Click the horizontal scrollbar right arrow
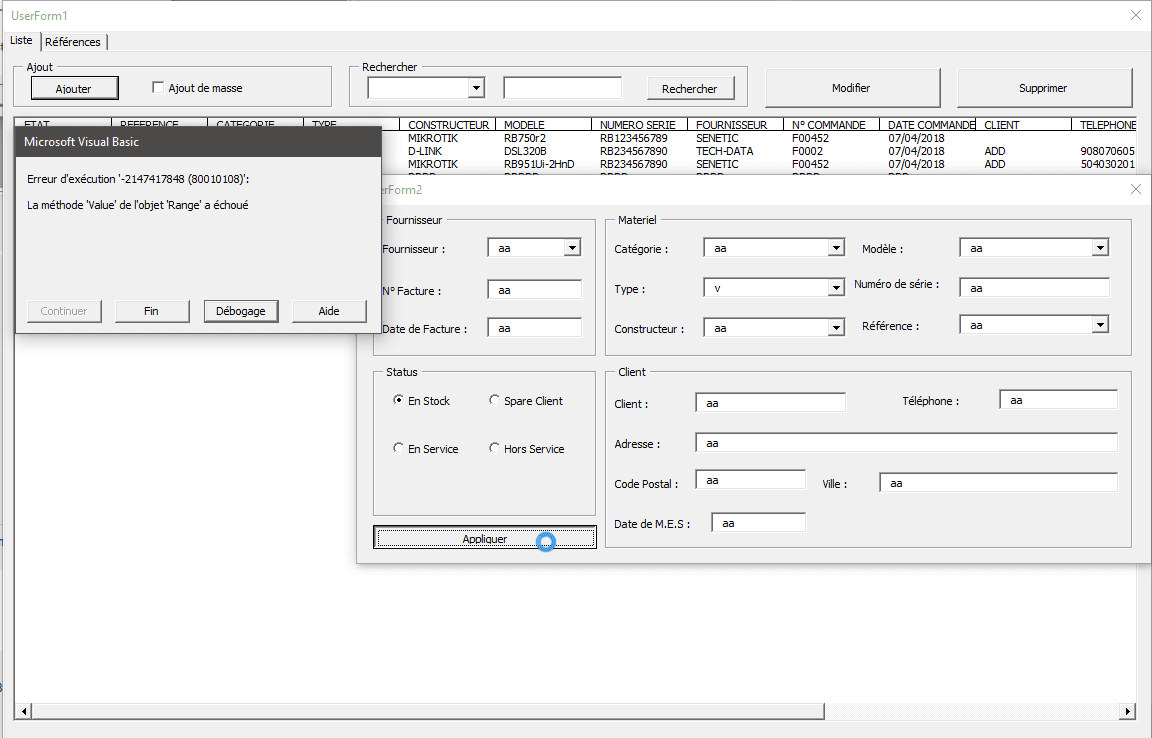Screen dimensions: 1152x738 [x=1128, y=711]
